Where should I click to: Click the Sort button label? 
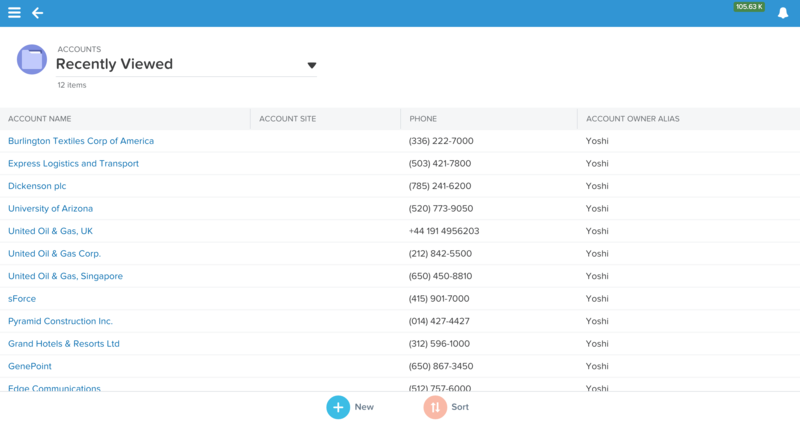click(460, 407)
